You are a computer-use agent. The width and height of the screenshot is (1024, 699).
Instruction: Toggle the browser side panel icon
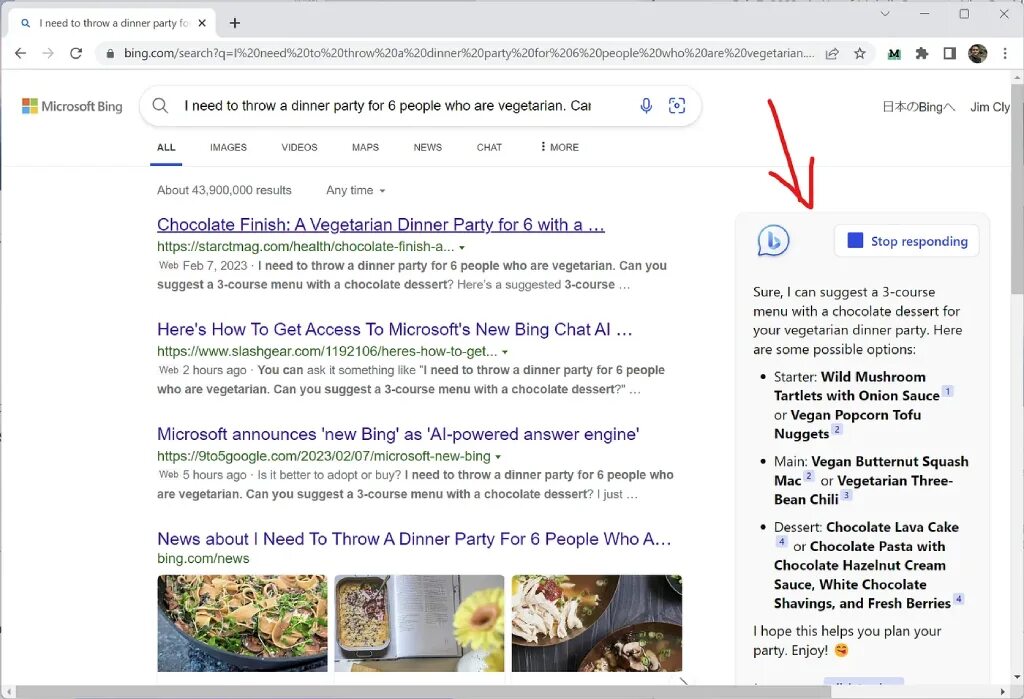(x=950, y=54)
